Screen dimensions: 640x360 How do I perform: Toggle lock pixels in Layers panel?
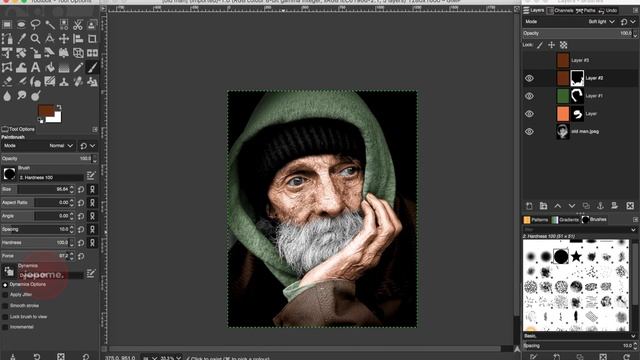pos(540,45)
